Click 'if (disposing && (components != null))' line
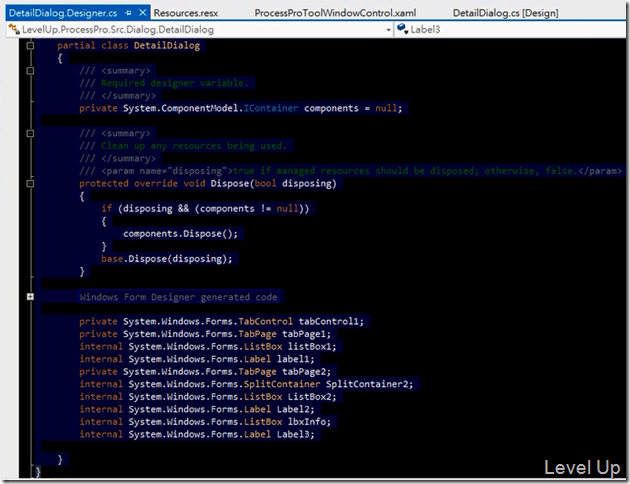Image resolution: width=630 pixels, height=484 pixels. (205, 208)
